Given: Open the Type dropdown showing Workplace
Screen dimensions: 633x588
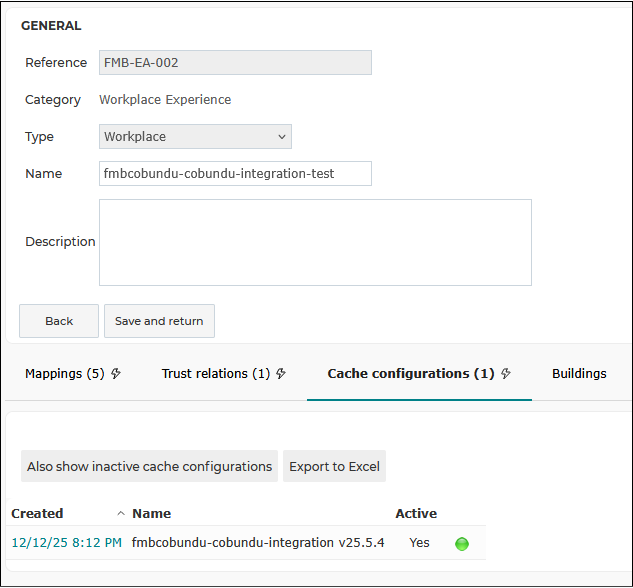Looking at the screenshot, I should tap(195, 136).
